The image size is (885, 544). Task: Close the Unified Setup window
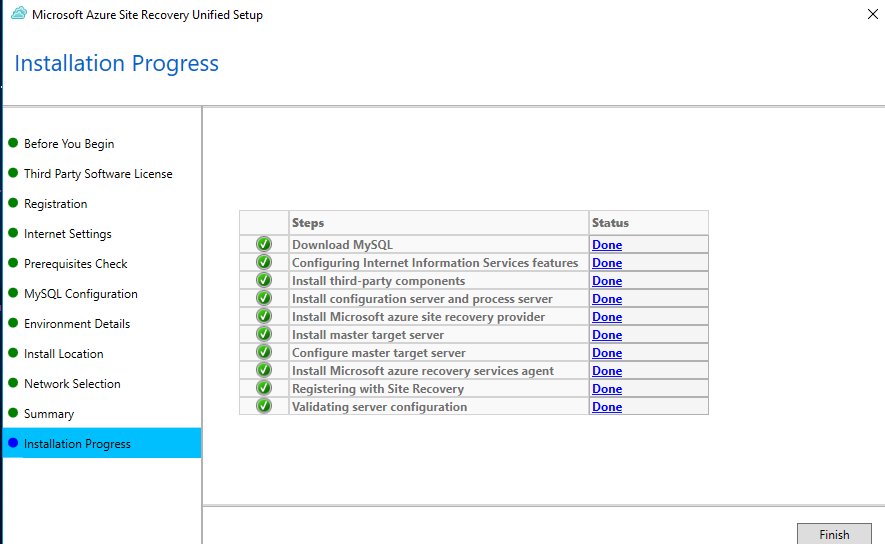point(873,14)
